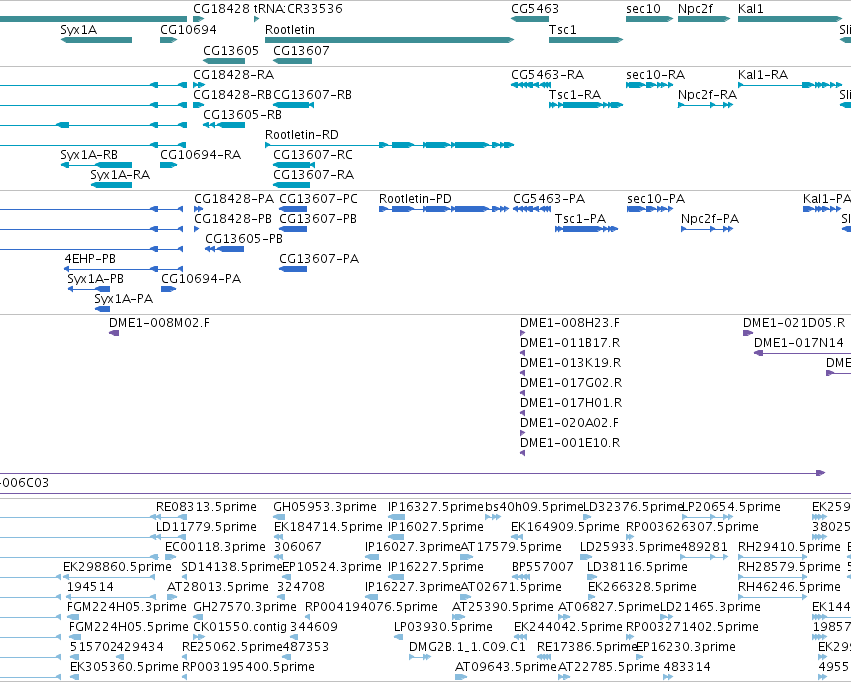Click the tRNA:CR33536 gene label
Viewport: 851px width, 682px height.
298,9
